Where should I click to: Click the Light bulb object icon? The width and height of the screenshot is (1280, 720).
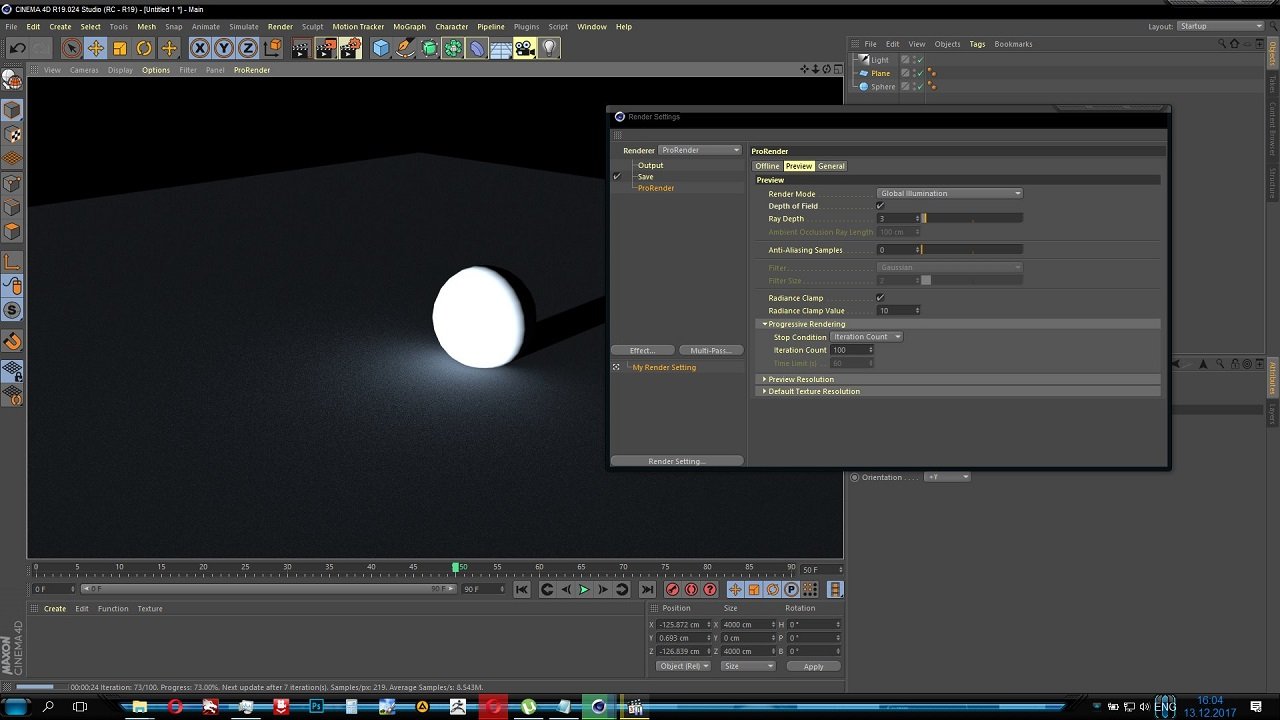pos(549,48)
